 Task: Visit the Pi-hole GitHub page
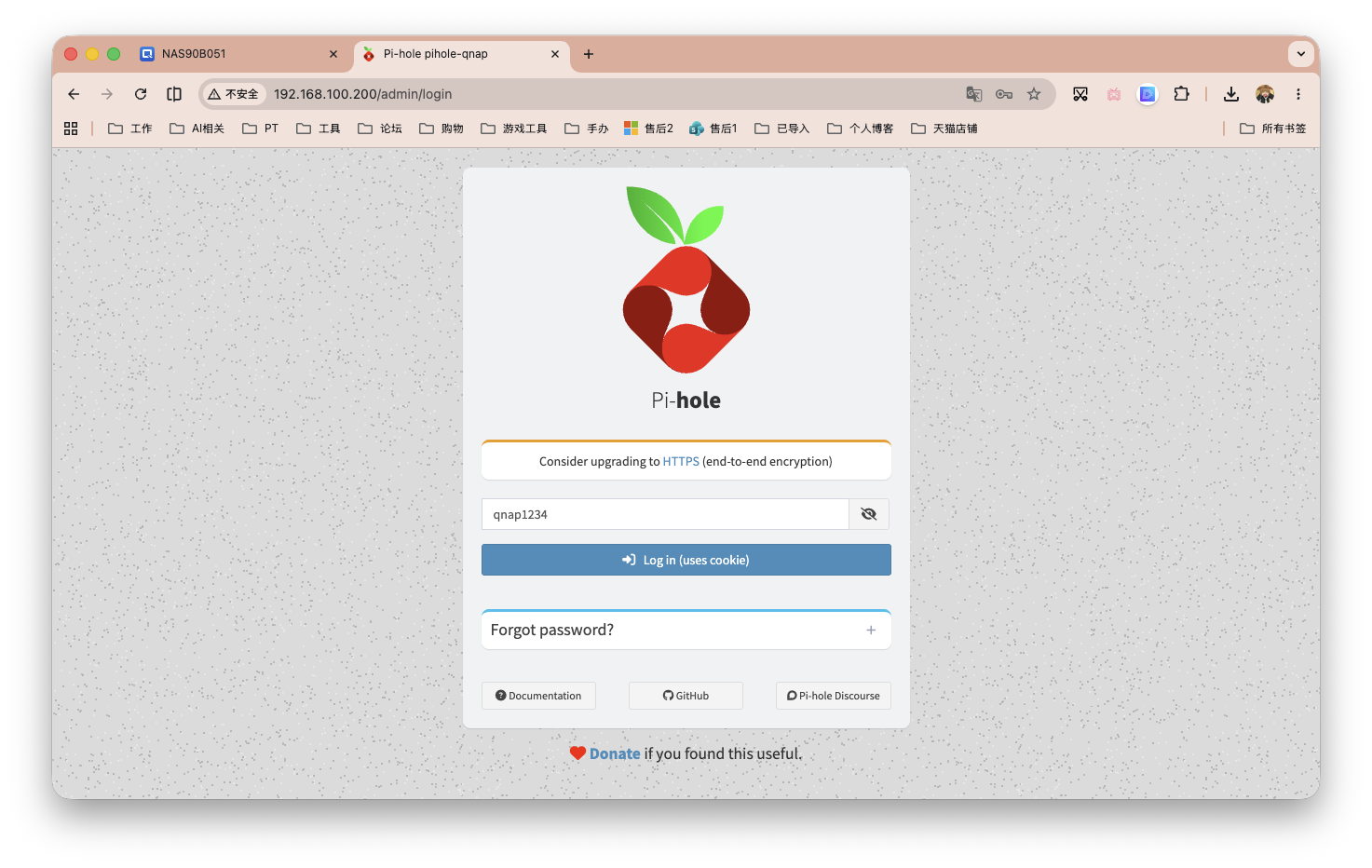[686, 696]
